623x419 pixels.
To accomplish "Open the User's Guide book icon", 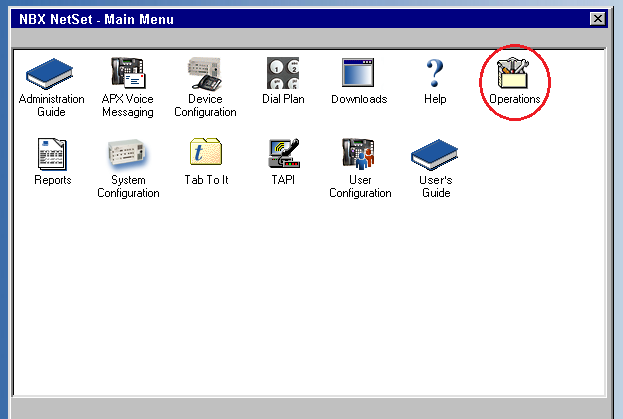I will [435, 154].
